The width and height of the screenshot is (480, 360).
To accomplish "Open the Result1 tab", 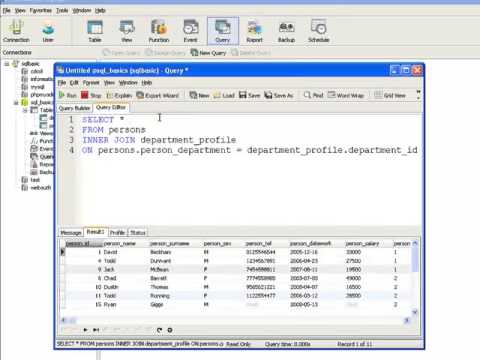I will click(x=95, y=232).
